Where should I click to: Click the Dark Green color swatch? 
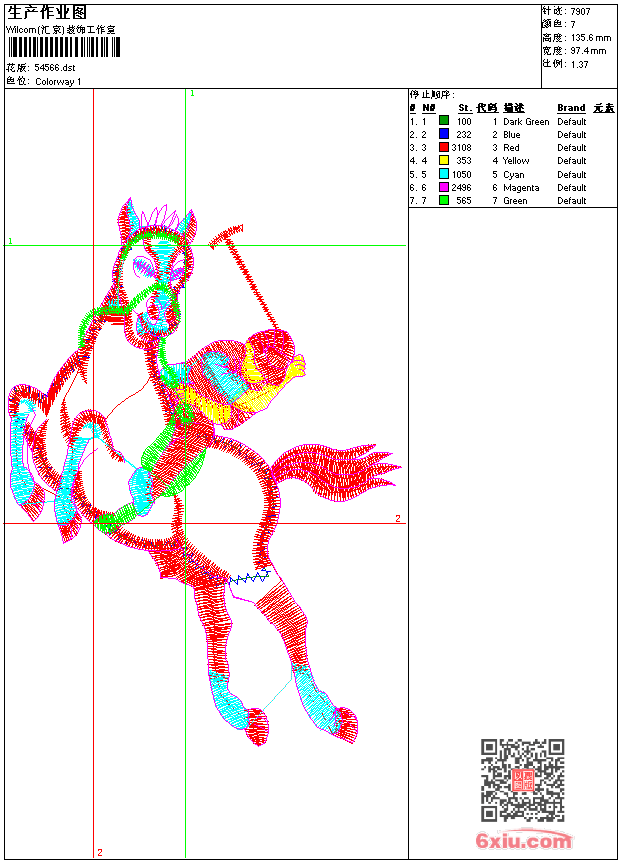pos(444,121)
